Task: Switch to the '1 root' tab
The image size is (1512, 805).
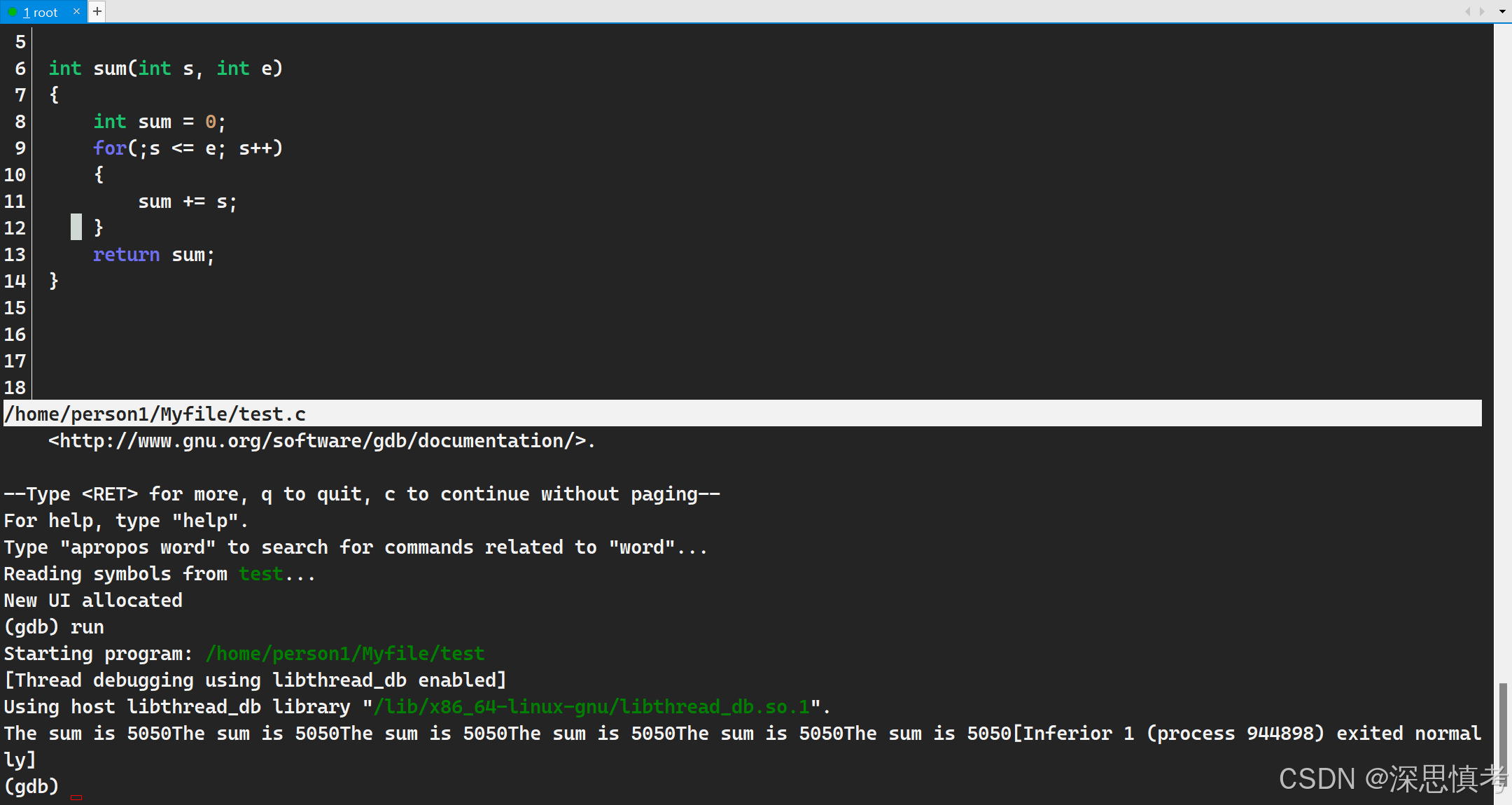Action: tap(41, 13)
